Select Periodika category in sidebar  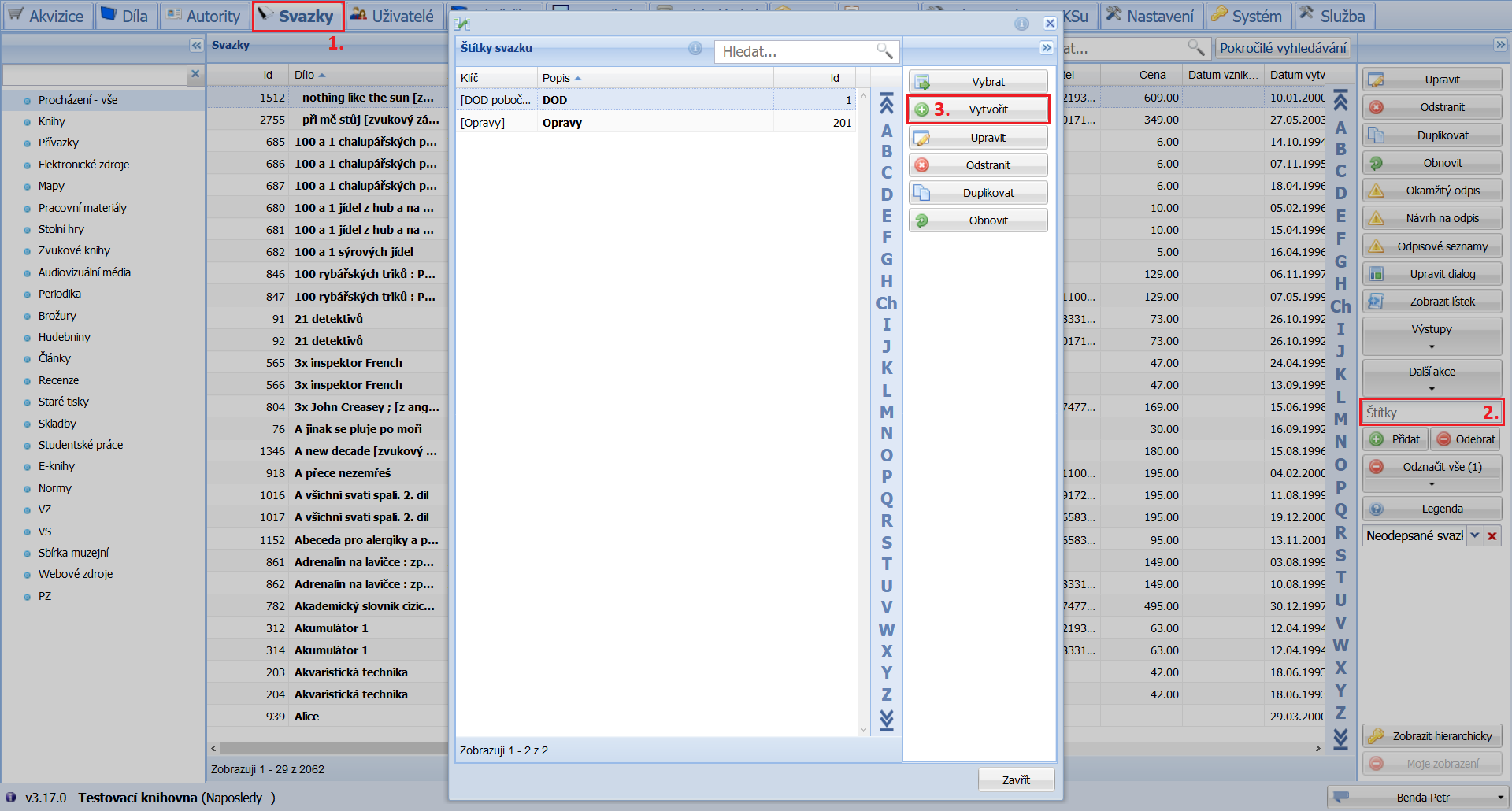pyautogui.click(x=60, y=294)
